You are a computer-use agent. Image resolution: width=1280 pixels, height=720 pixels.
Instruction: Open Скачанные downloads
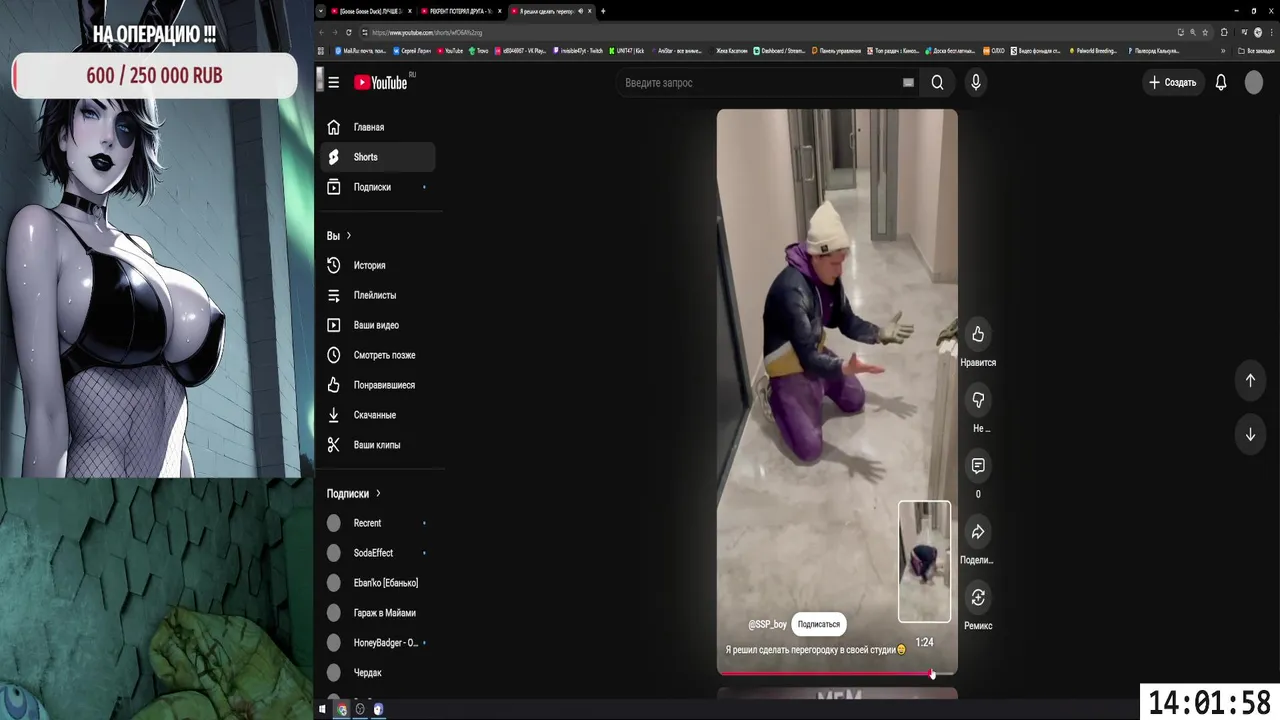(x=378, y=415)
